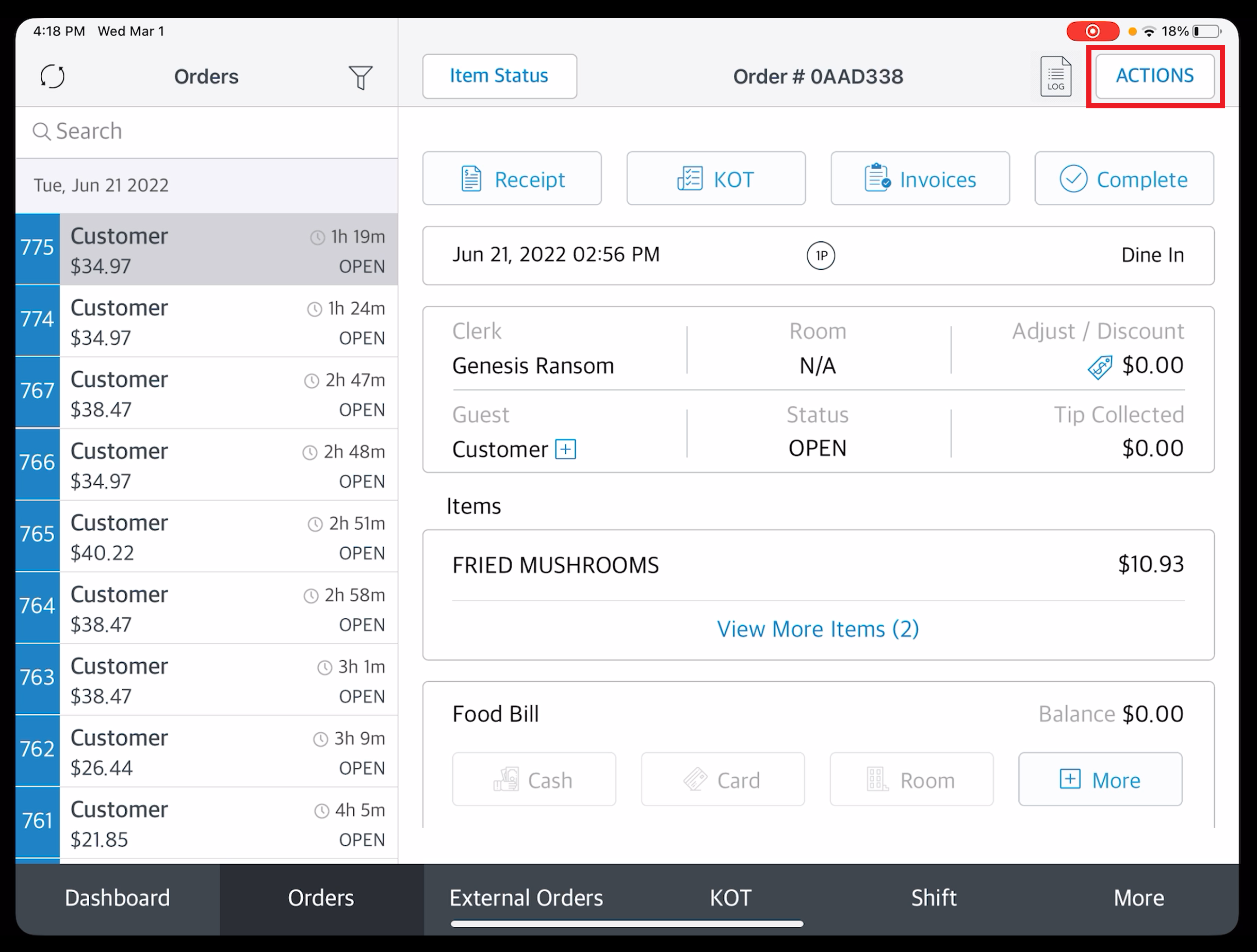Open the ACTIONS menu

tap(1154, 75)
